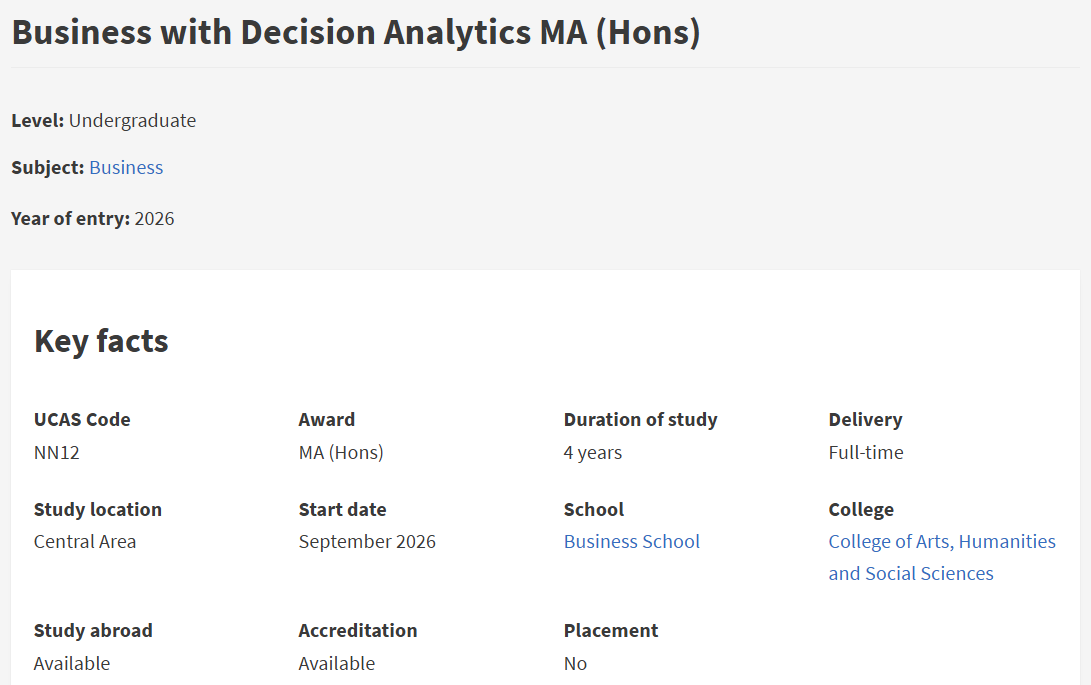
Task: Click the 4 years duration value
Action: tap(592, 453)
